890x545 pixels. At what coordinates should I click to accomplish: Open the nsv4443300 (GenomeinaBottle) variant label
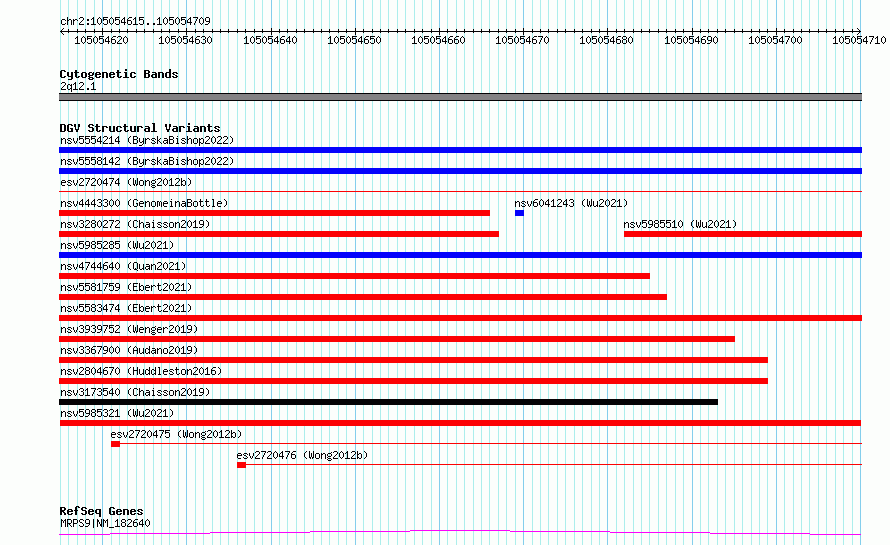[144, 203]
